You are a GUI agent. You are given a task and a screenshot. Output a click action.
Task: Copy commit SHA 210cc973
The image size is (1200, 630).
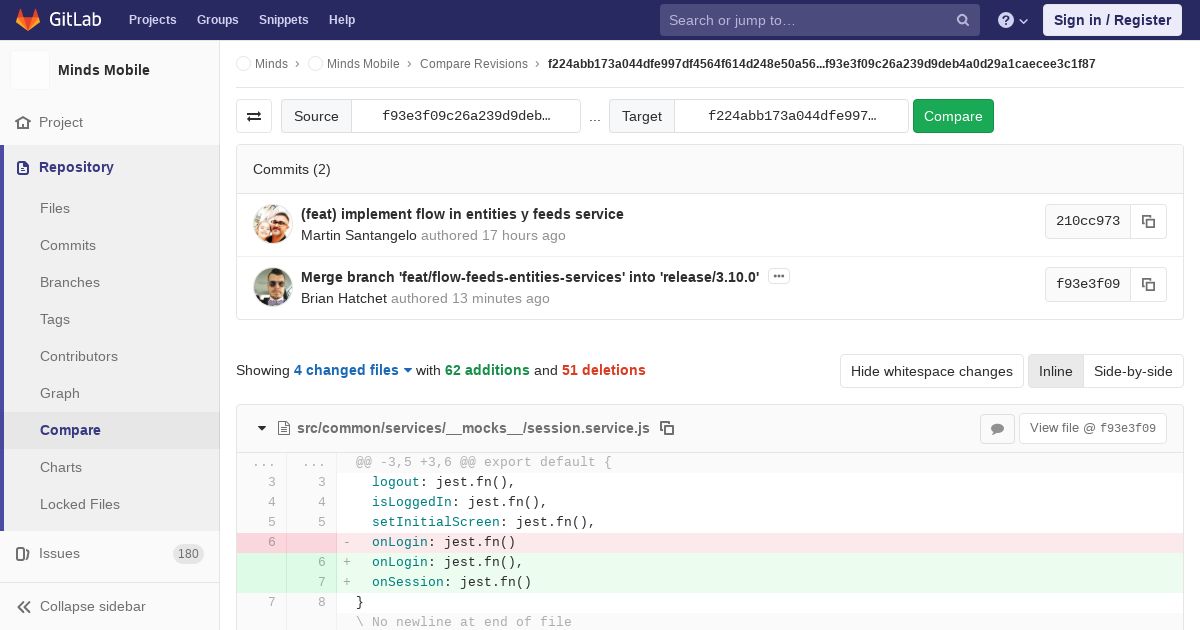[1148, 221]
